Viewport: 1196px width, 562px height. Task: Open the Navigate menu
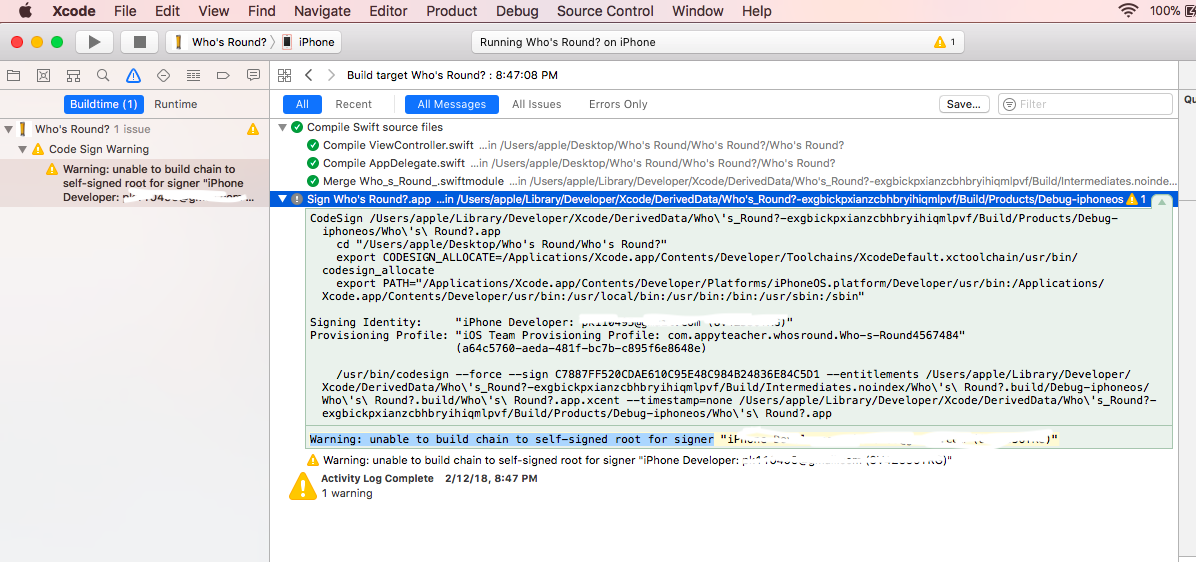(x=323, y=11)
